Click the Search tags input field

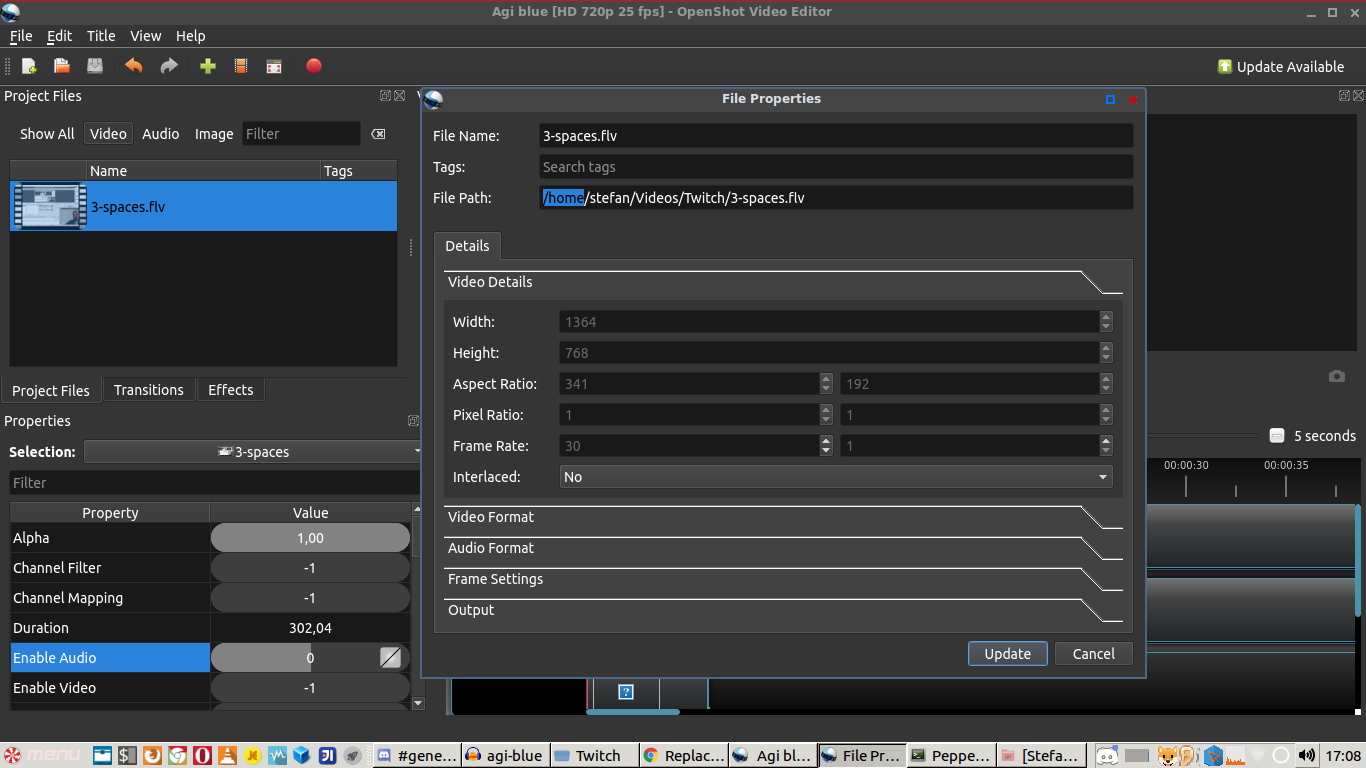(835, 167)
